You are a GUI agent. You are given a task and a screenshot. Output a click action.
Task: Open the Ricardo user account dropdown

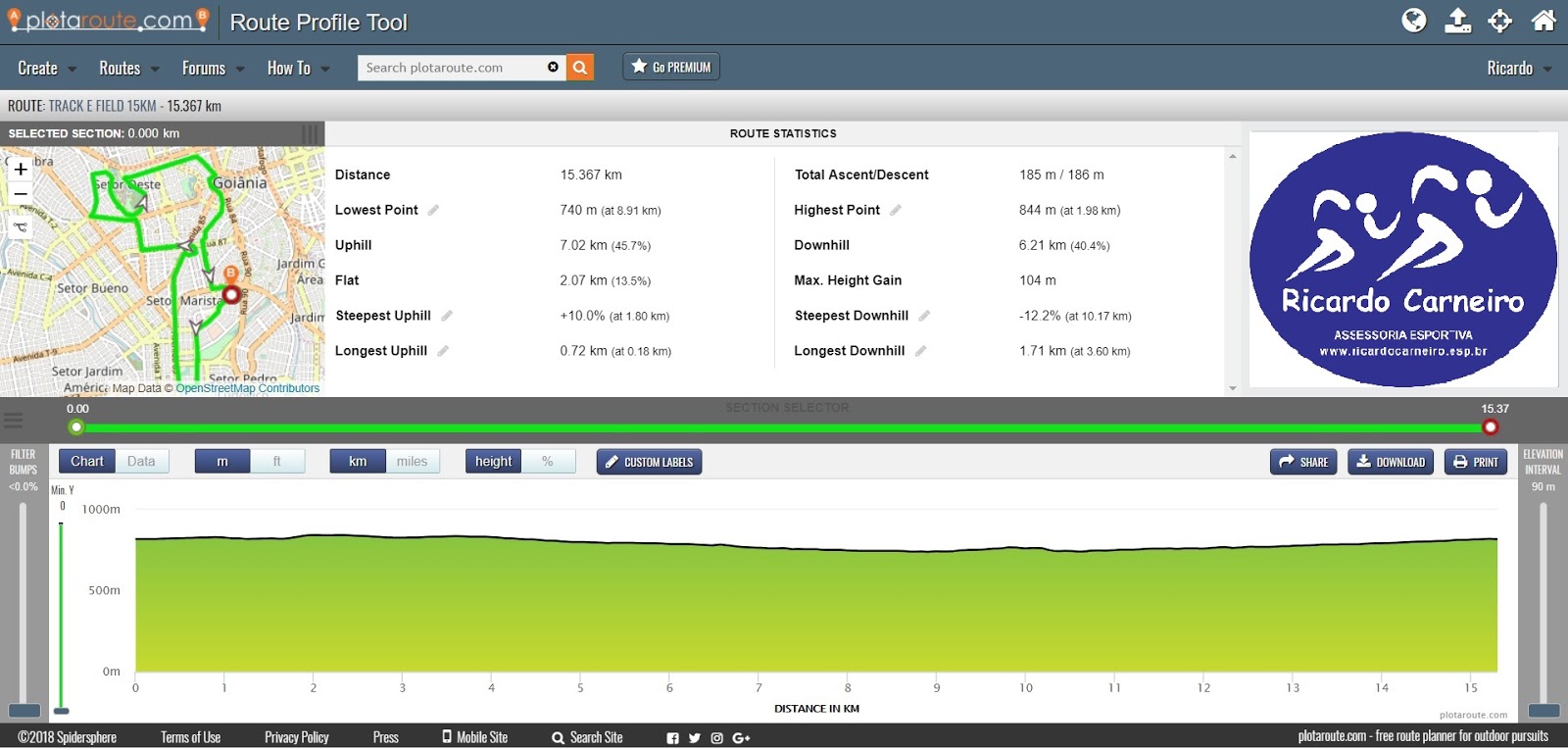[1519, 68]
